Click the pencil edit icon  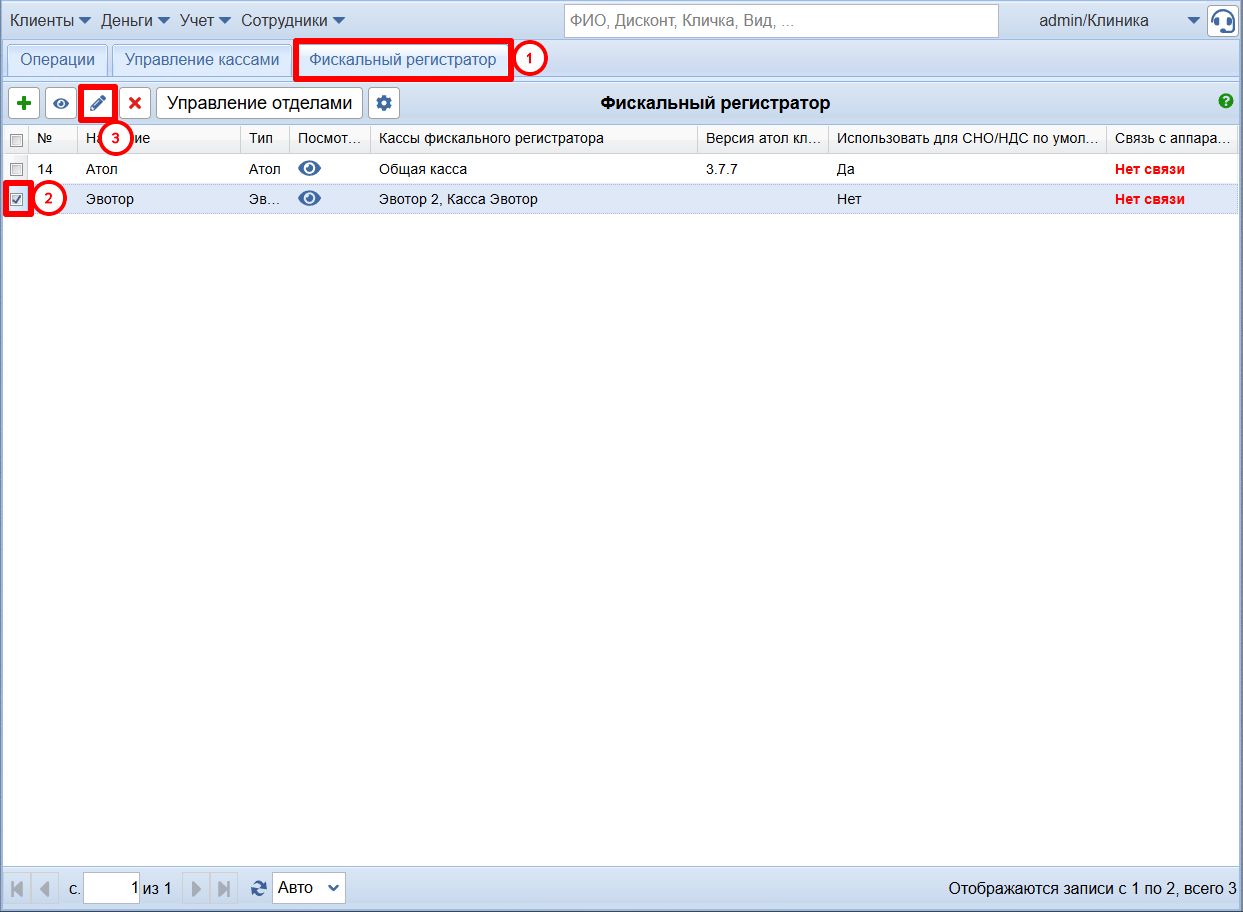click(x=98, y=103)
